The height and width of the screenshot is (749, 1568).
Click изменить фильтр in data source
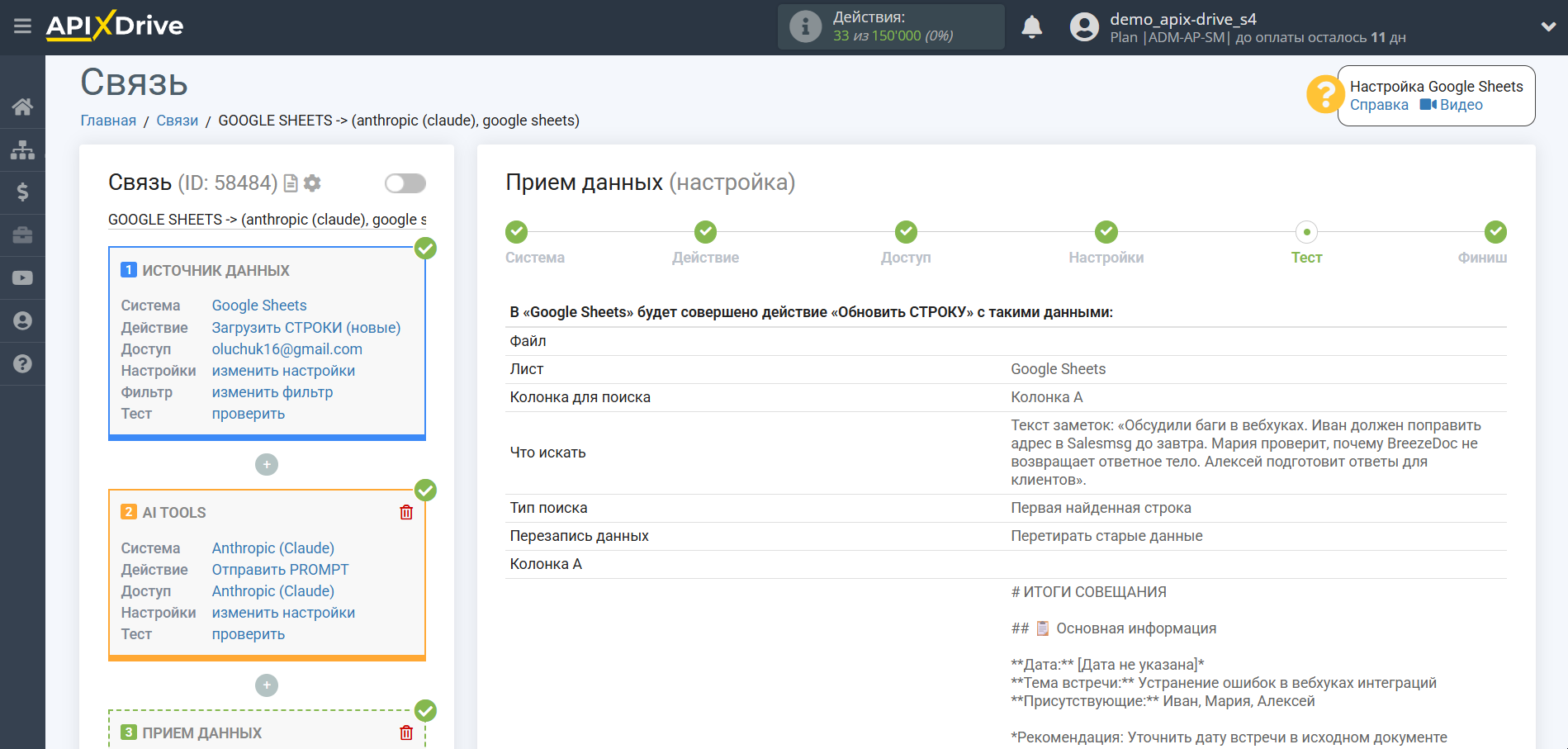(272, 392)
